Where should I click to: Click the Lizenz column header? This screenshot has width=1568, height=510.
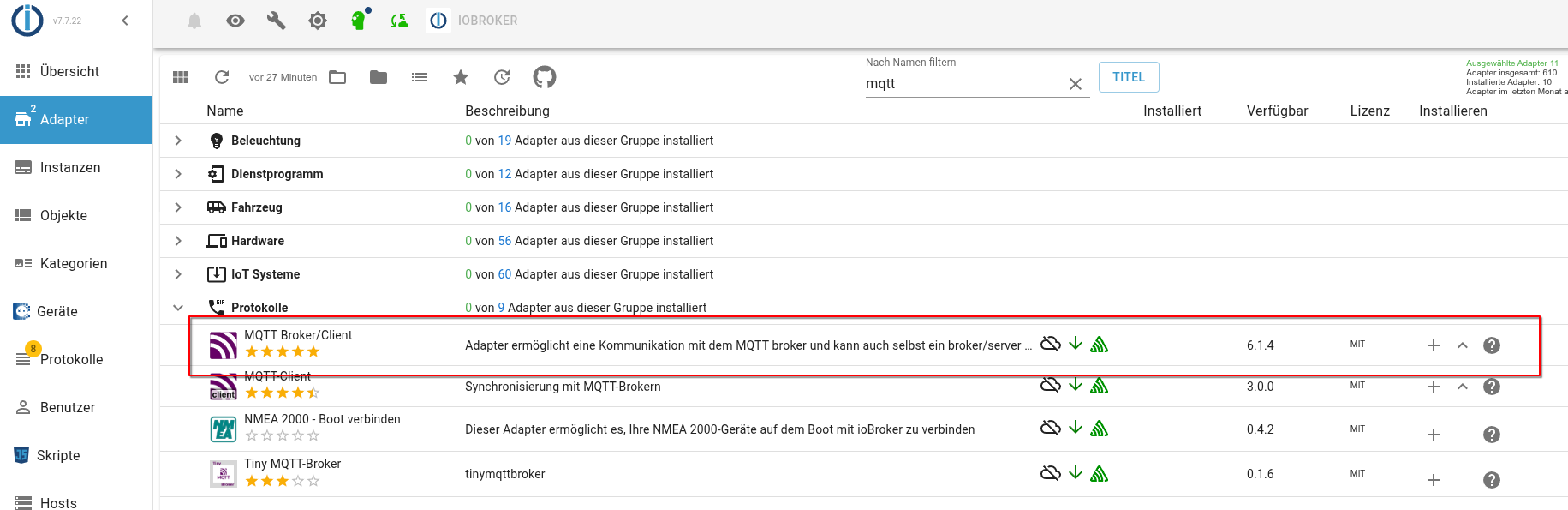tap(1370, 111)
